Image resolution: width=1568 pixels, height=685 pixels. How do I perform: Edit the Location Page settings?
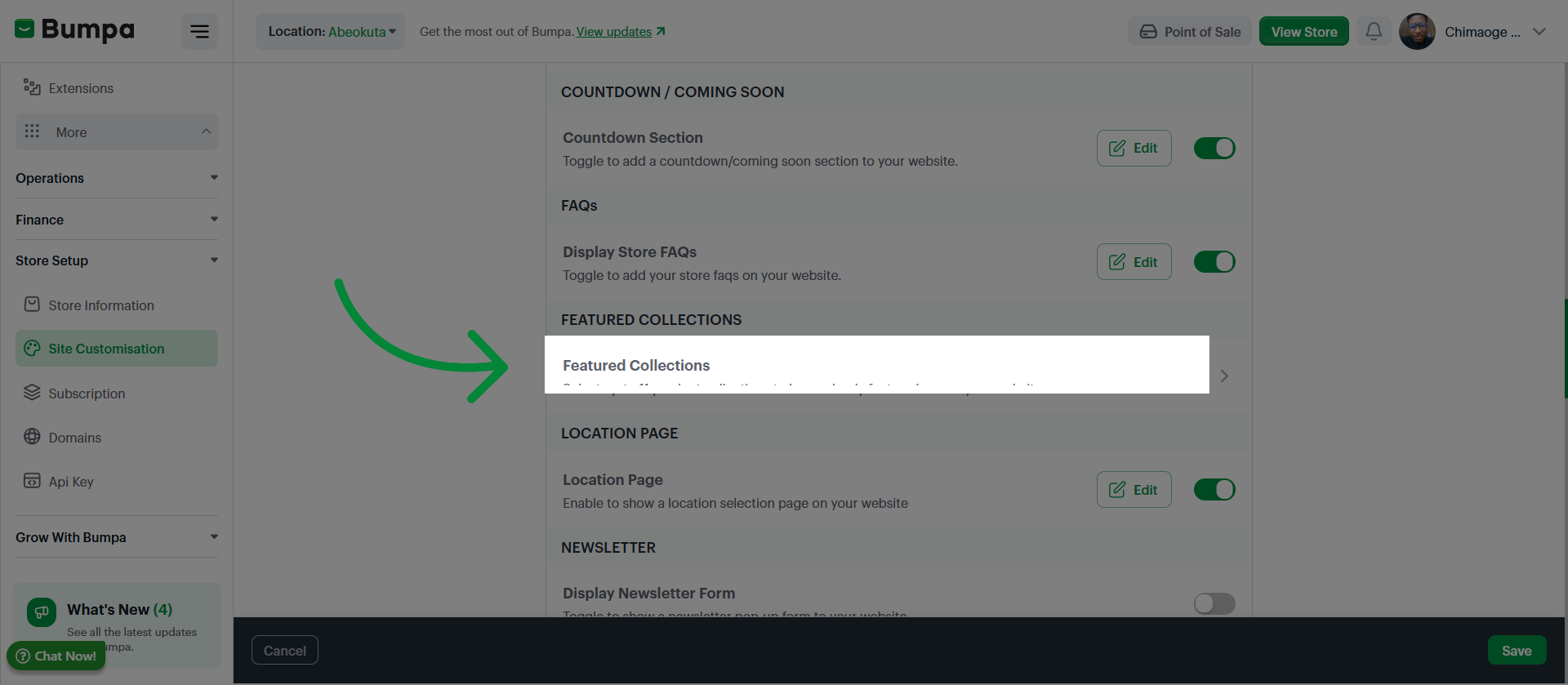[x=1134, y=490]
